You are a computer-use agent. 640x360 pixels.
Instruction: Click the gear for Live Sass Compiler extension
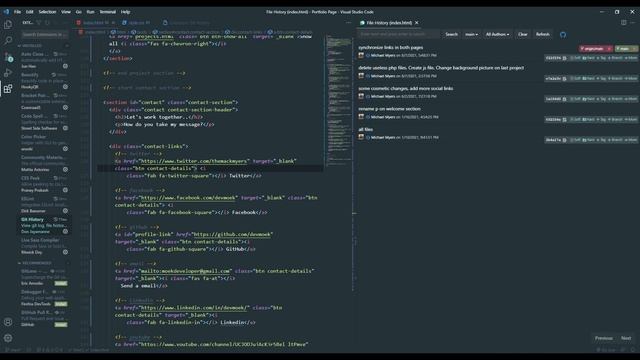[65, 252]
